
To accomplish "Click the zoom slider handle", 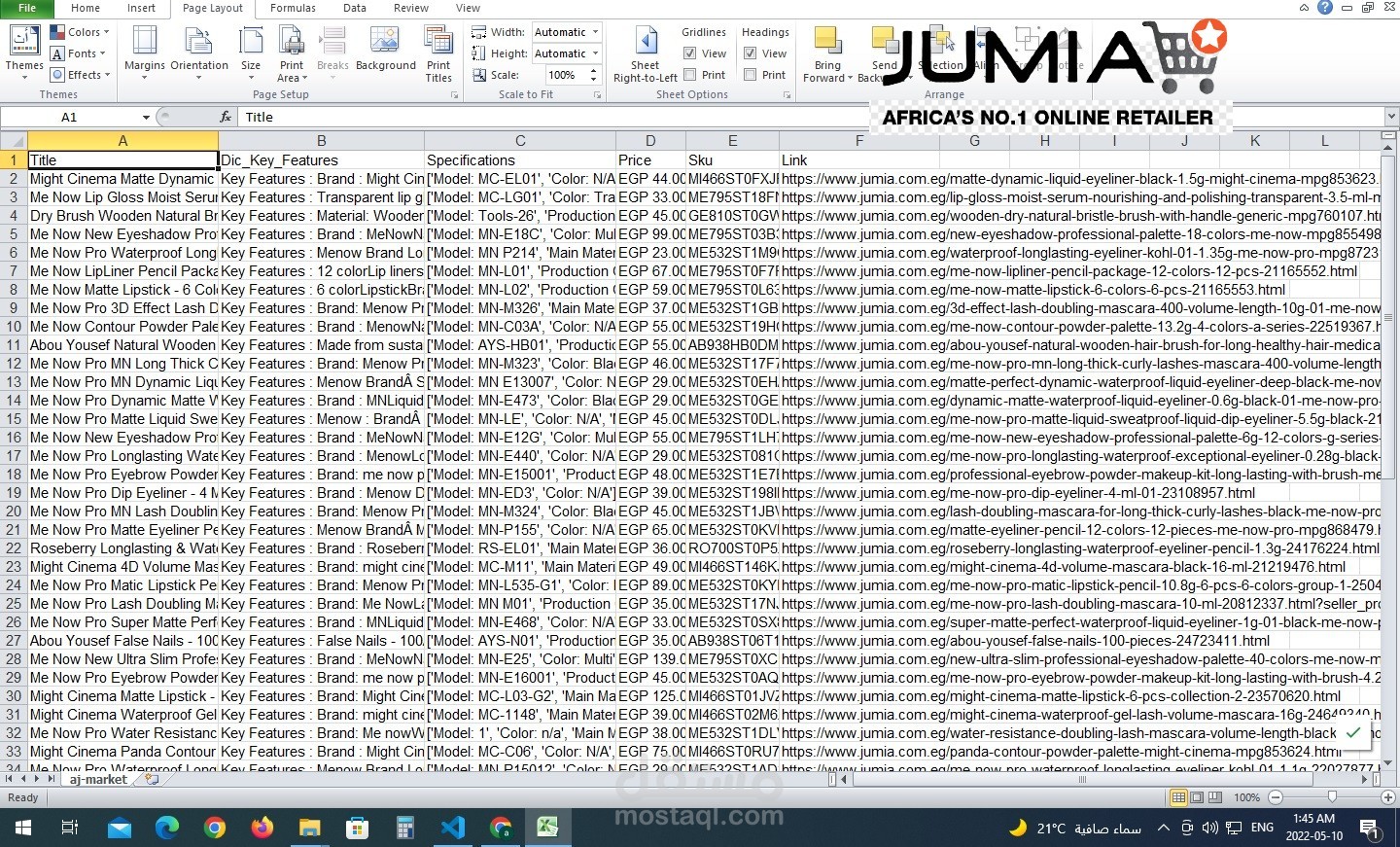I will tap(1332, 797).
